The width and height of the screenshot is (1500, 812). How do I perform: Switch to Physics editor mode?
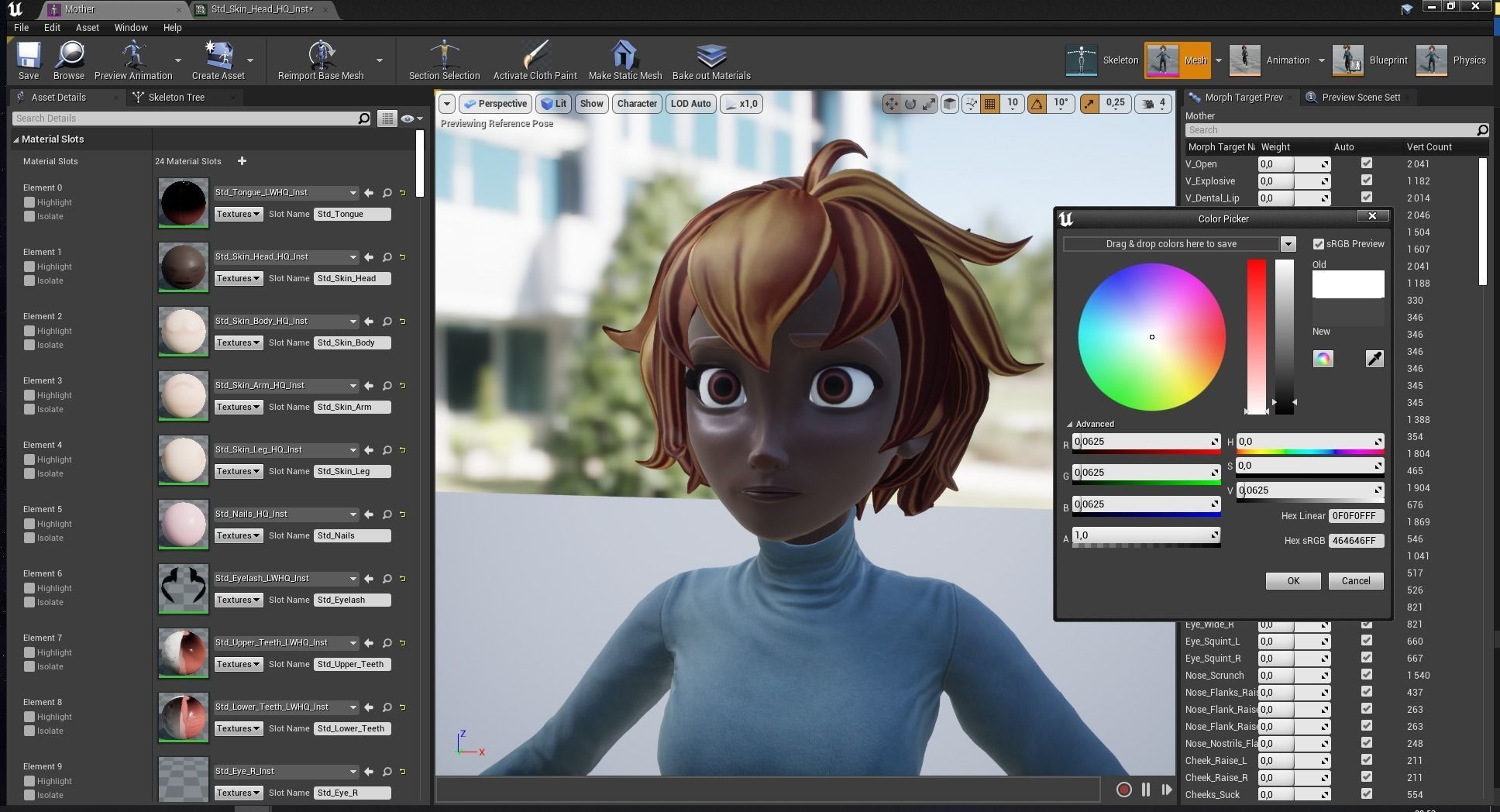click(x=1450, y=60)
